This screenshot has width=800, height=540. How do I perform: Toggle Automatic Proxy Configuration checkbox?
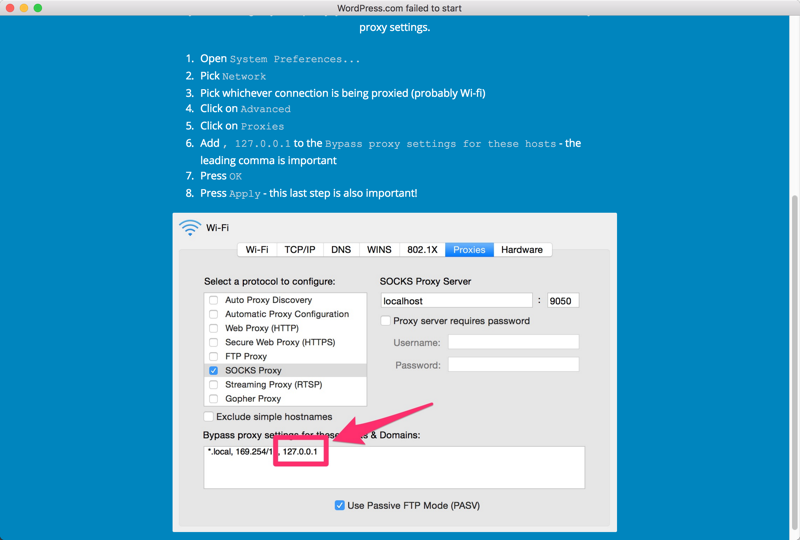[x=214, y=314]
